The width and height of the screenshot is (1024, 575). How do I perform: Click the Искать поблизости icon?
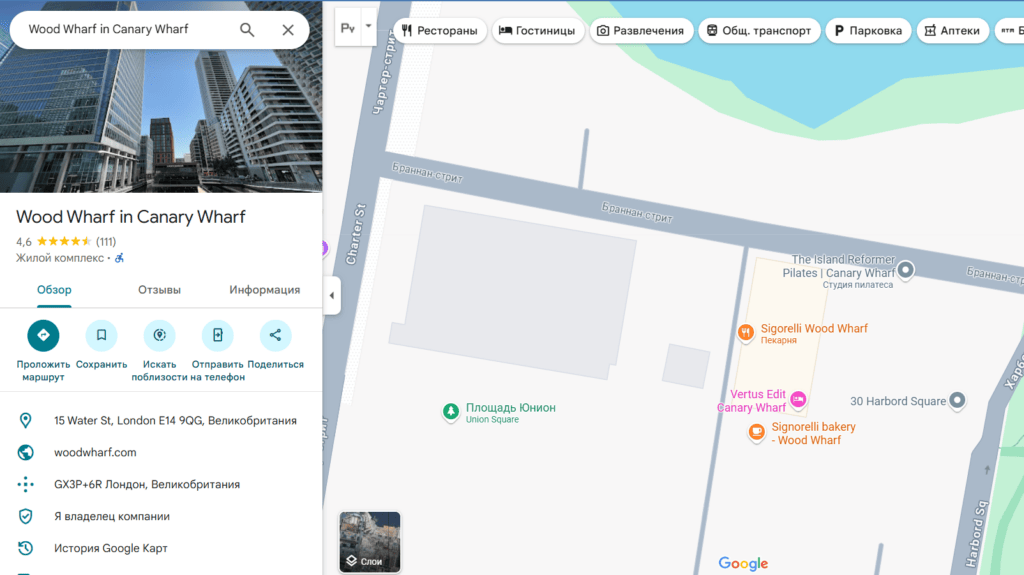(x=159, y=335)
